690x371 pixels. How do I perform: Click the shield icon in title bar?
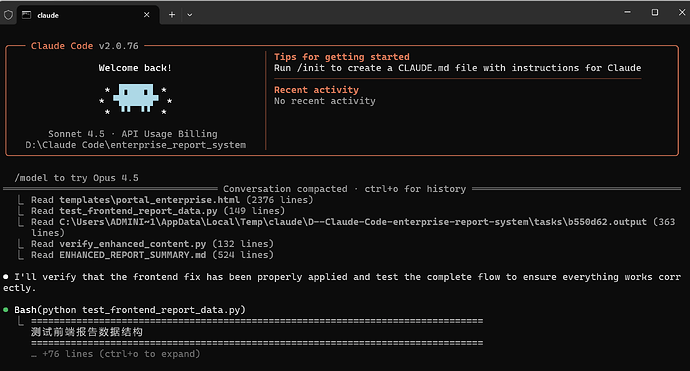[8, 15]
